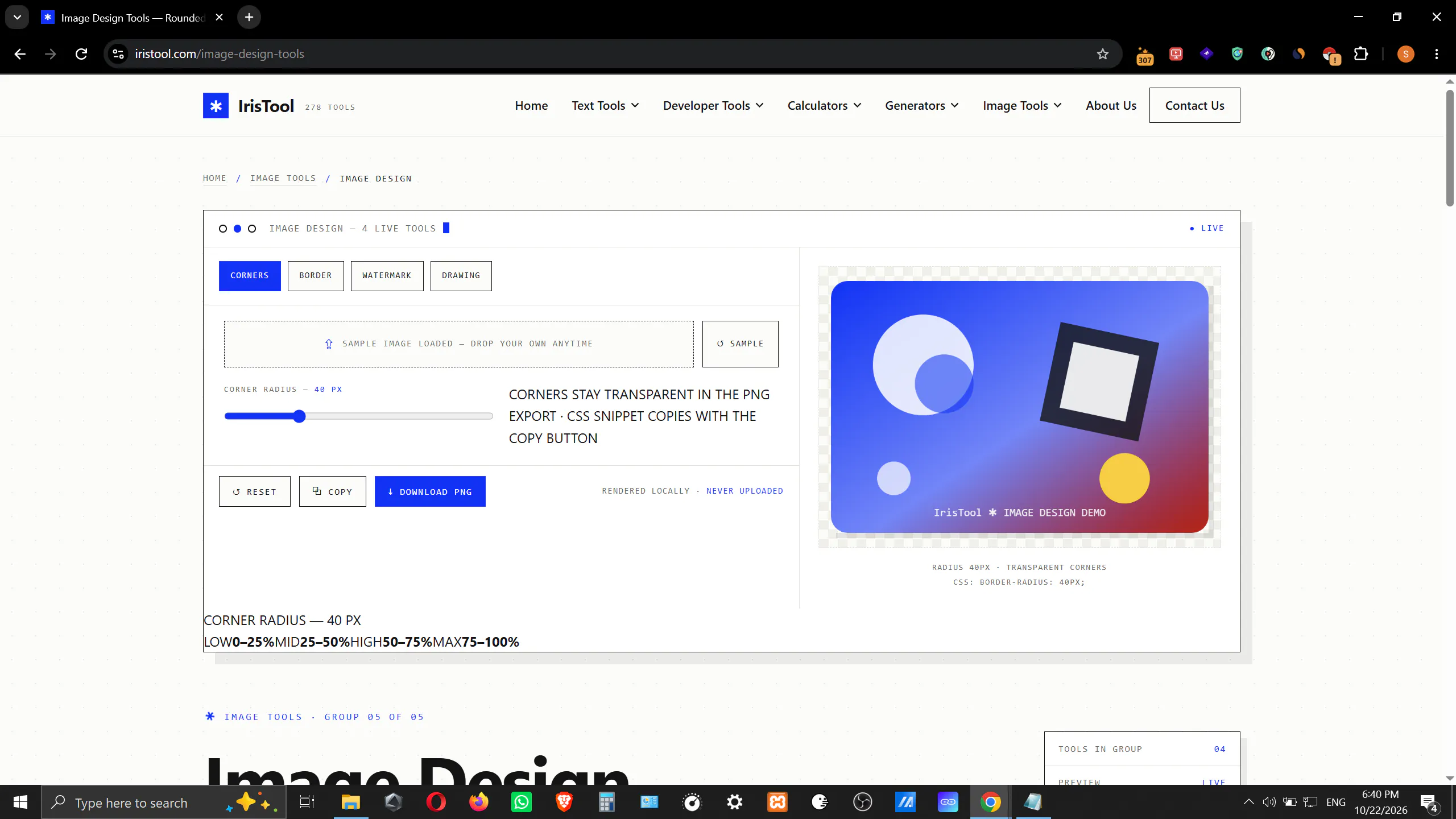Click the IMAGE TOOLS breadcrumb link
This screenshot has width=1456, height=819.
pyautogui.click(x=283, y=179)
